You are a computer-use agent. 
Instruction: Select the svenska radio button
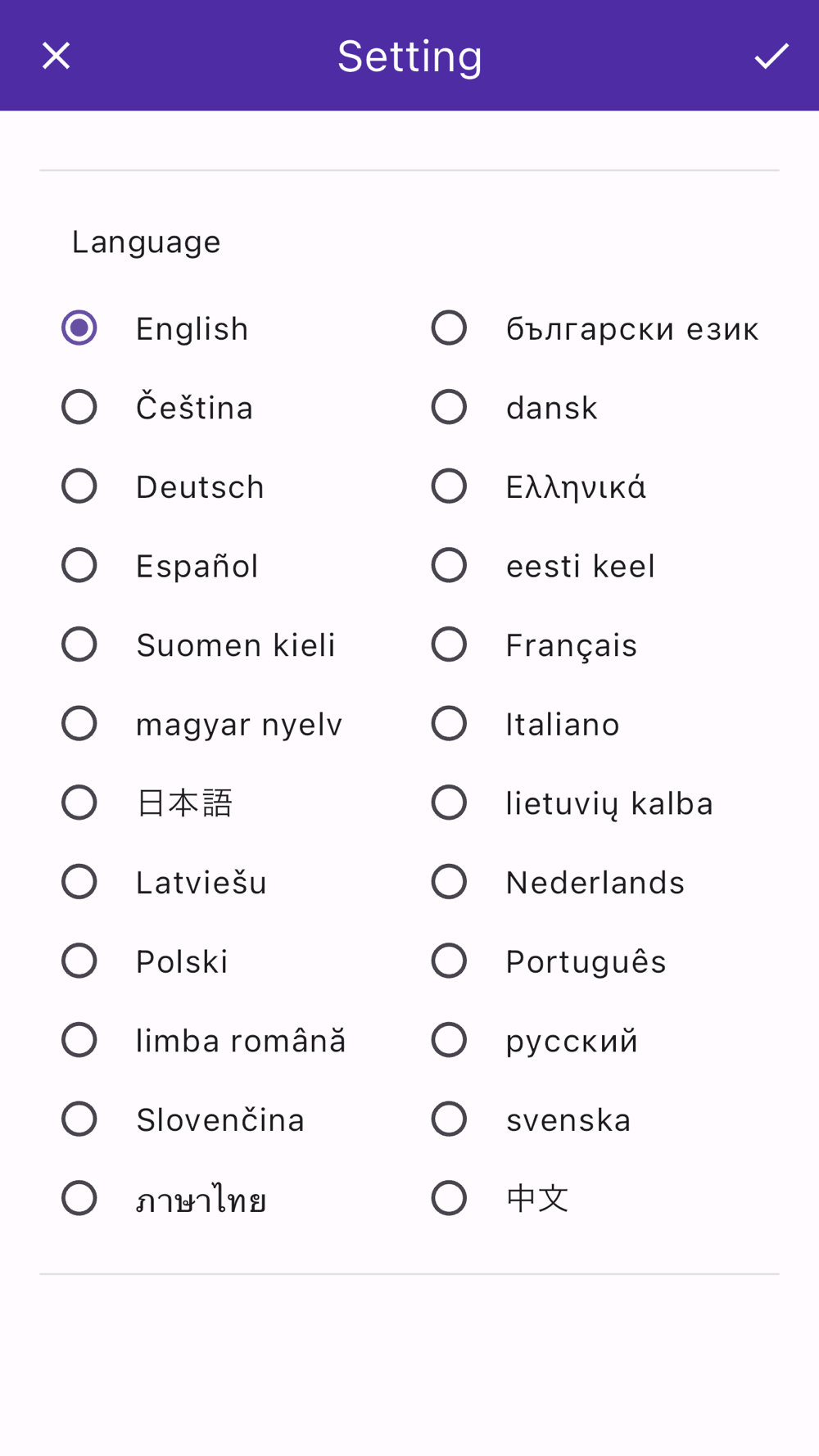point(449,1119)
